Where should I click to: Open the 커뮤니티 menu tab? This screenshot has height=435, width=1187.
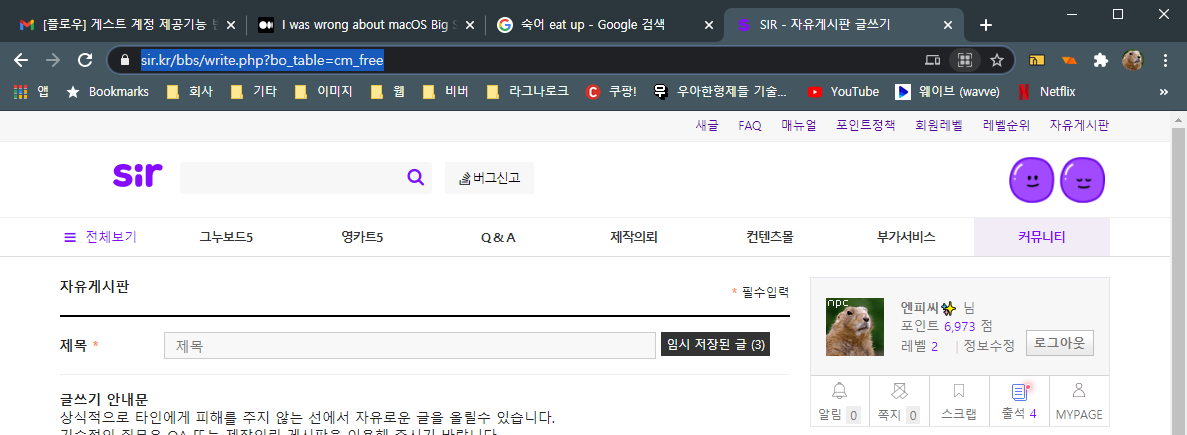[x=1041, y=237]
